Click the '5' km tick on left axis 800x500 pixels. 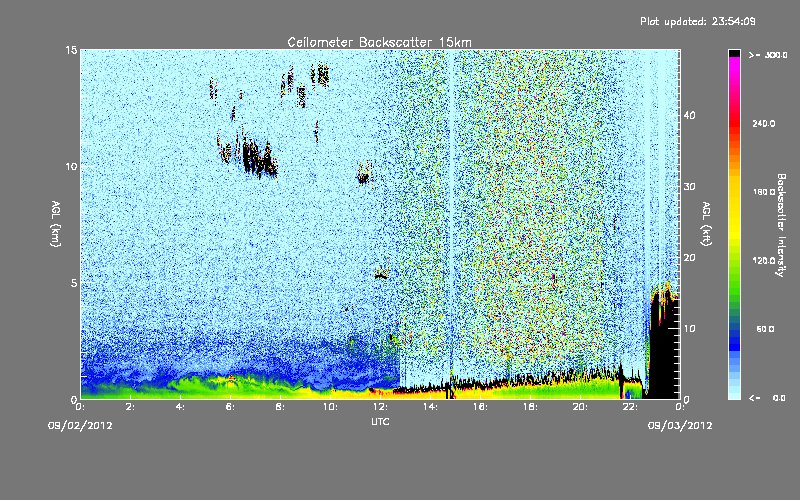pos(74,283)
